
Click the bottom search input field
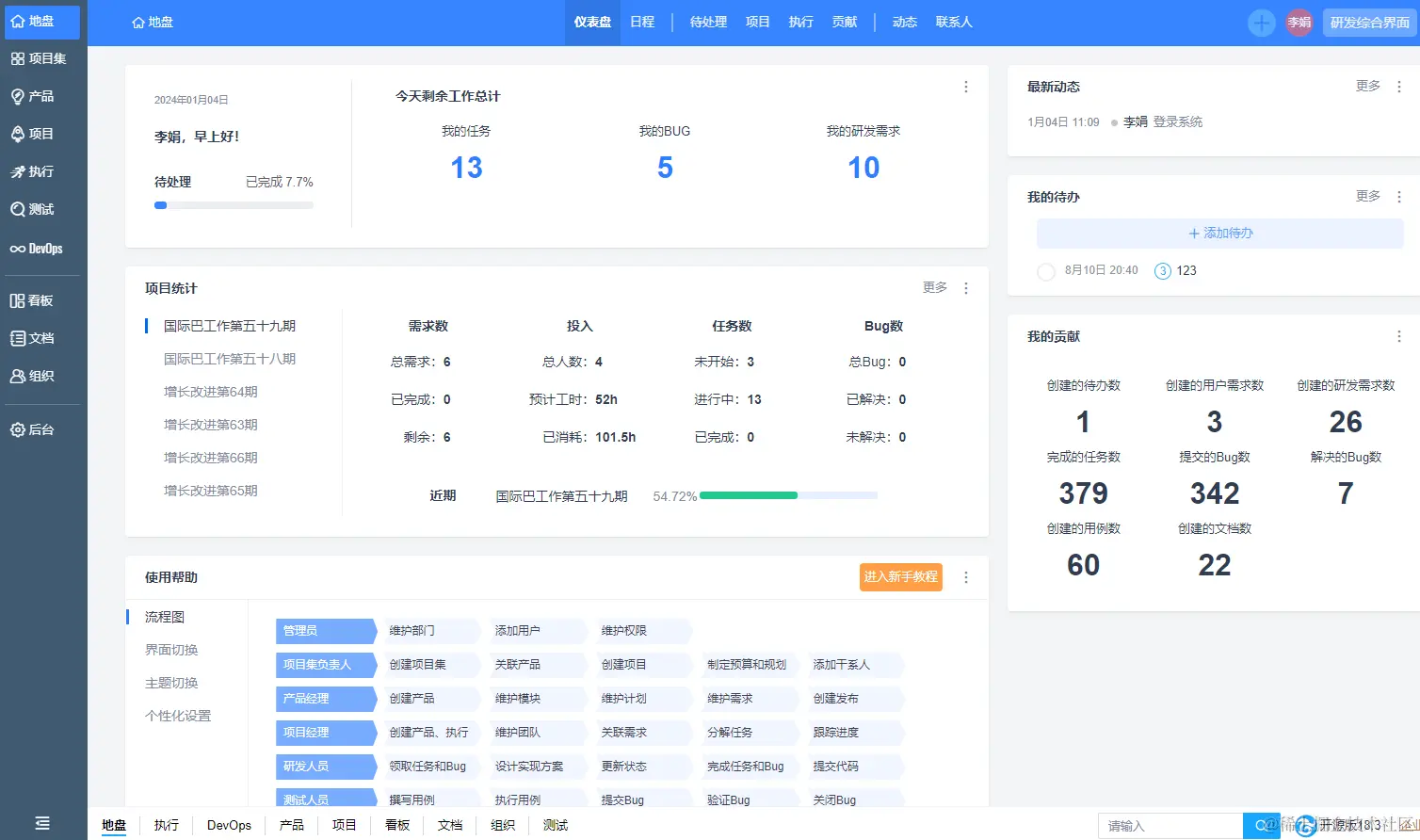click(1170, 826)
